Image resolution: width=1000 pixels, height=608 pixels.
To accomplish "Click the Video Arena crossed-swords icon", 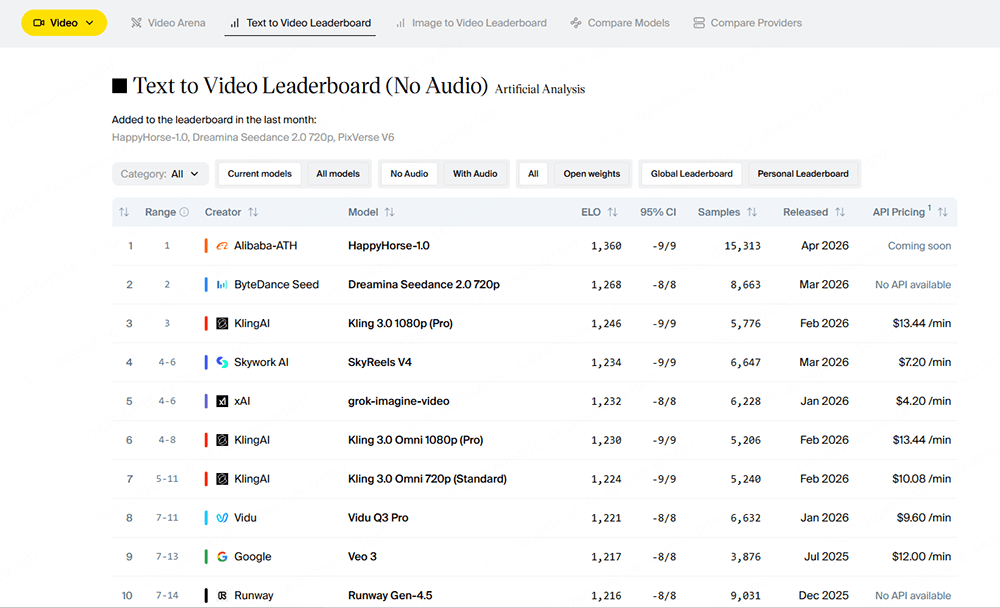I will (136, 23).
